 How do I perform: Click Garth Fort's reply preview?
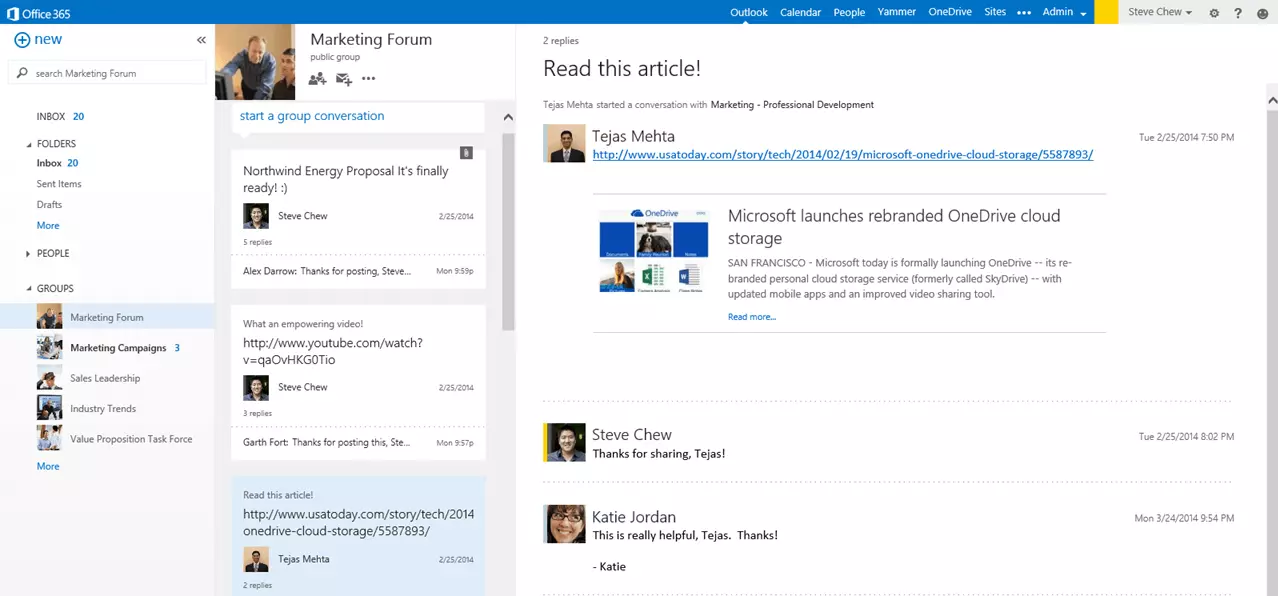[x=358, y=443]
